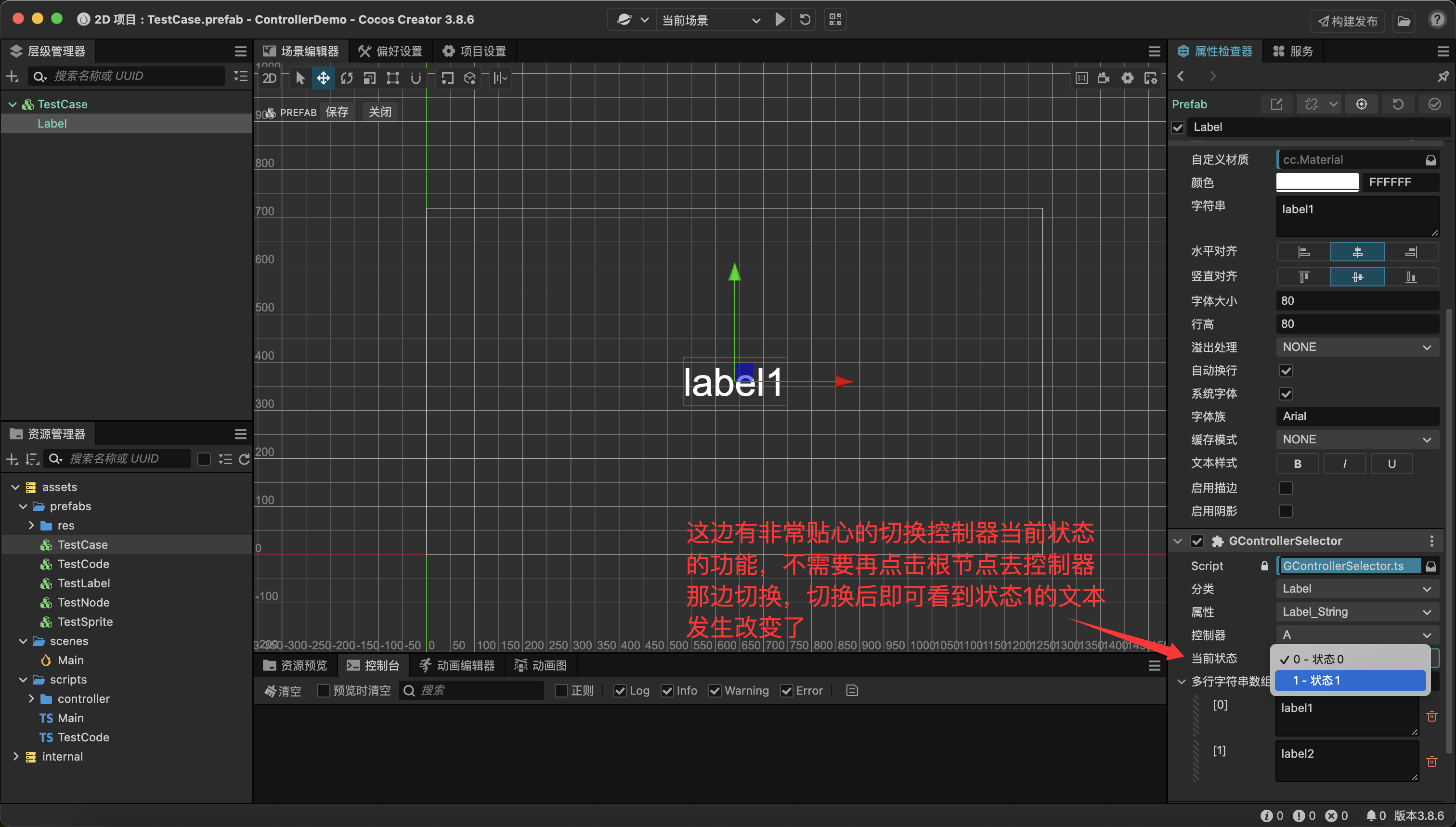This screenshot has width=1456, height=827.
Task: Toggle the 自动换行 checkbox
Action: point(1286,371)
